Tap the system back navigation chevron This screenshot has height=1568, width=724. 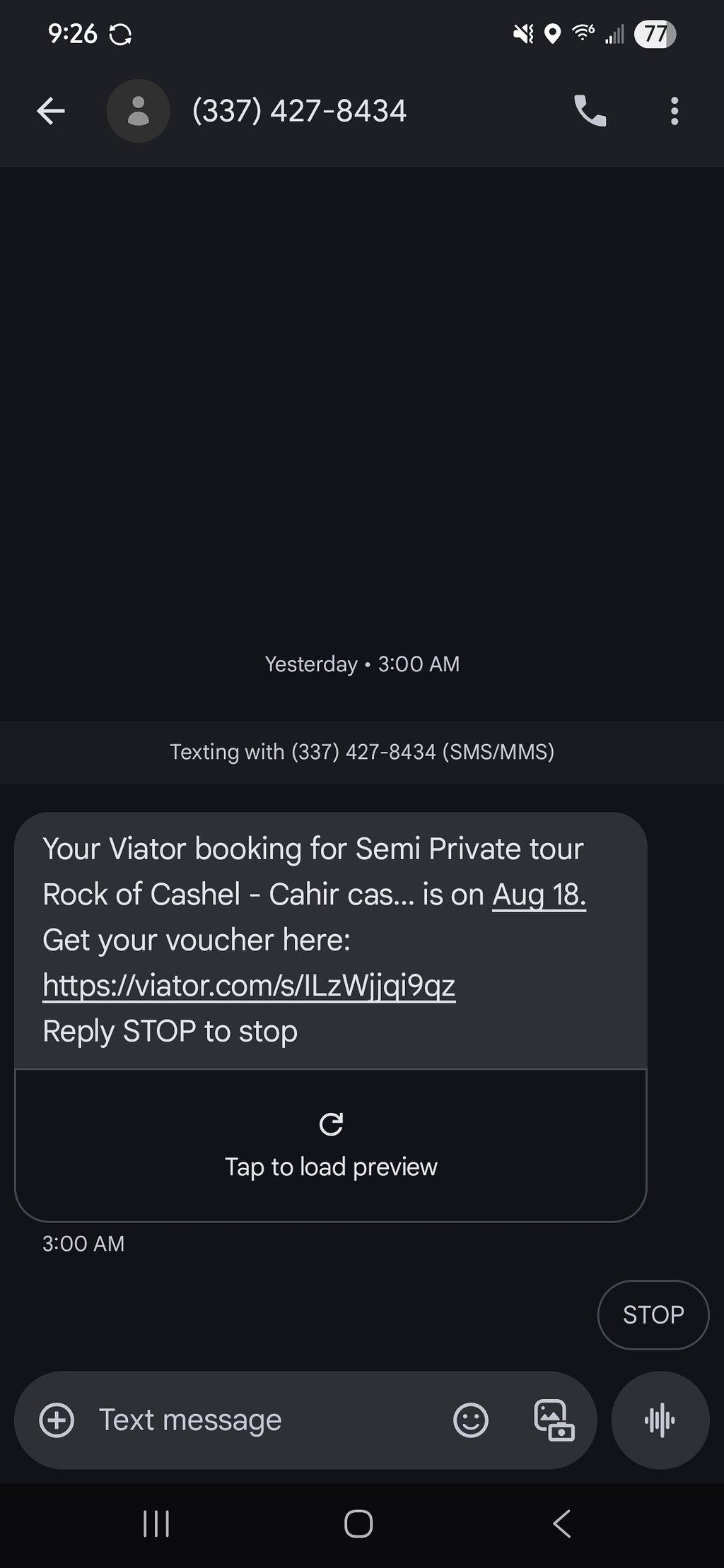561,1523
